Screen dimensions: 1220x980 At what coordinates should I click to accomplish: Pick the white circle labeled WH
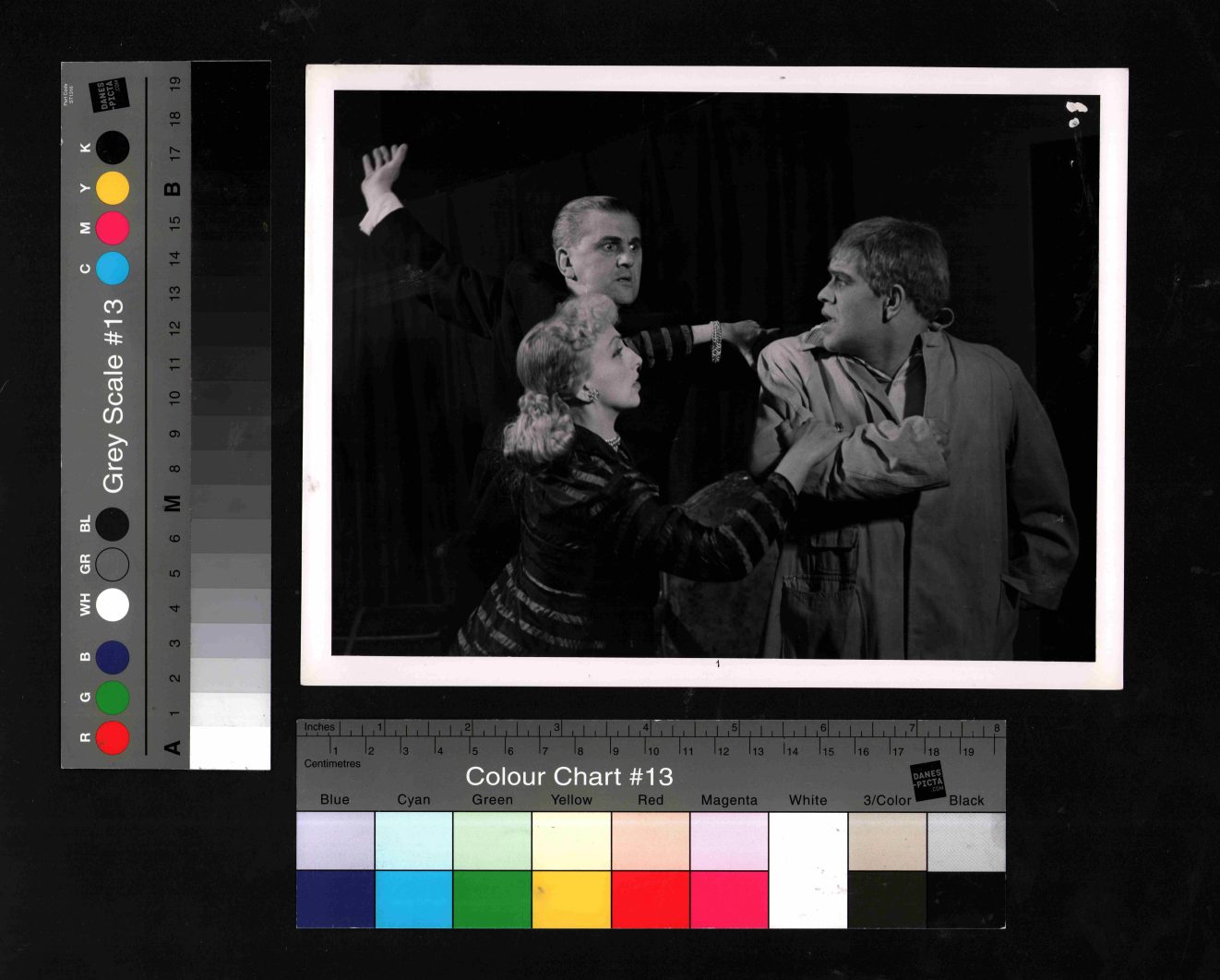[113, 605]
